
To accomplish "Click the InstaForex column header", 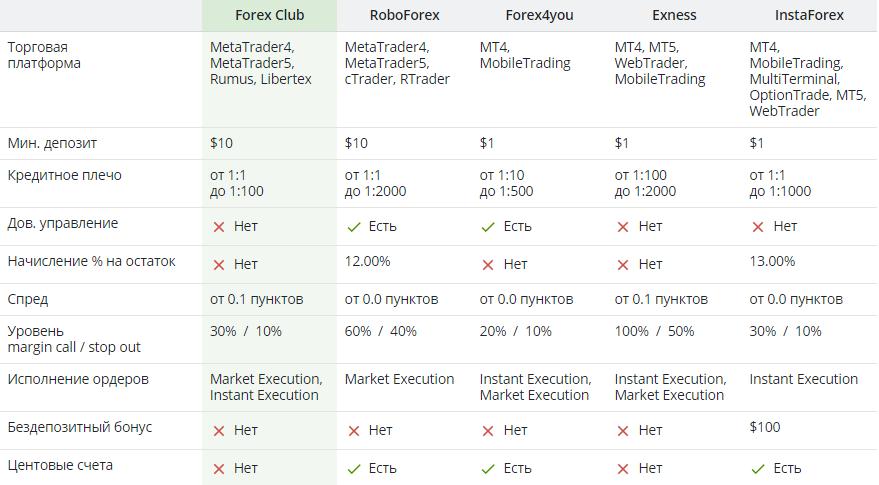I will click(809, 15).
